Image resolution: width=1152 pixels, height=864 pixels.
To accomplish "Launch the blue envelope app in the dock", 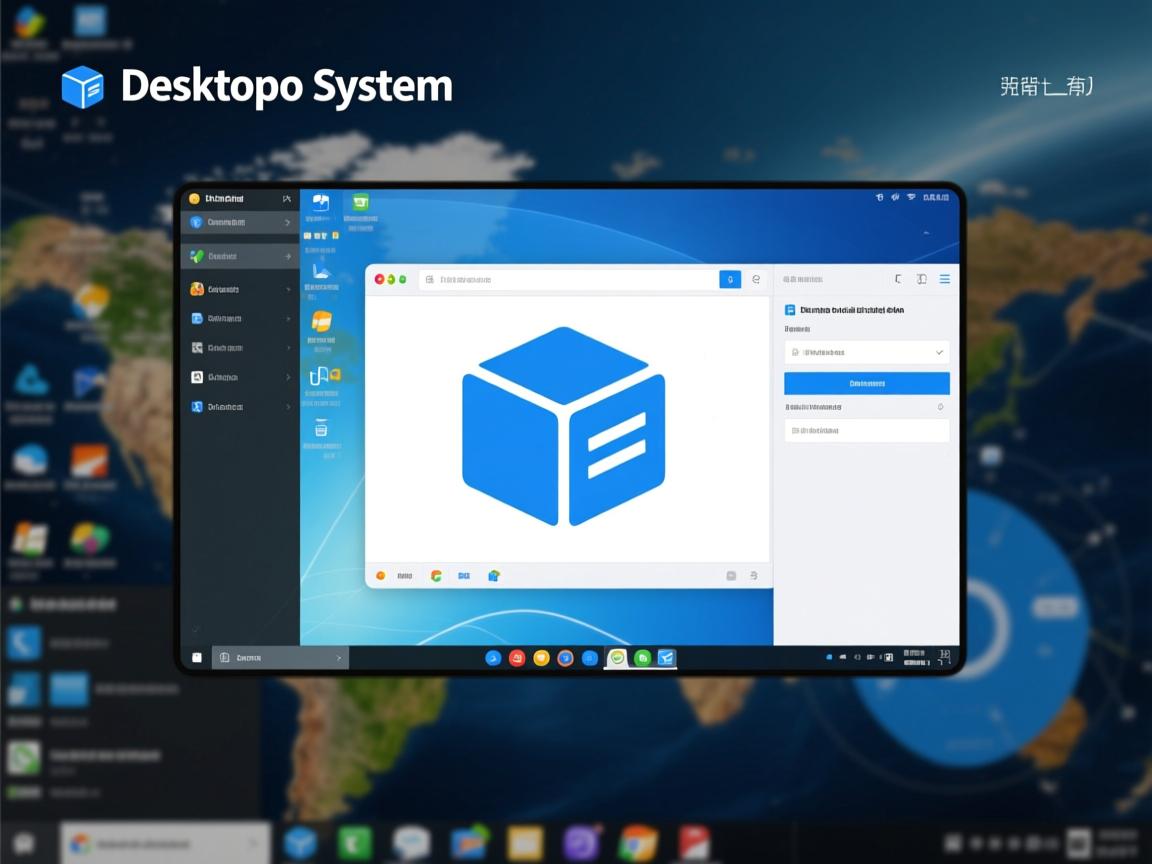I will click(x=666, y=658).
